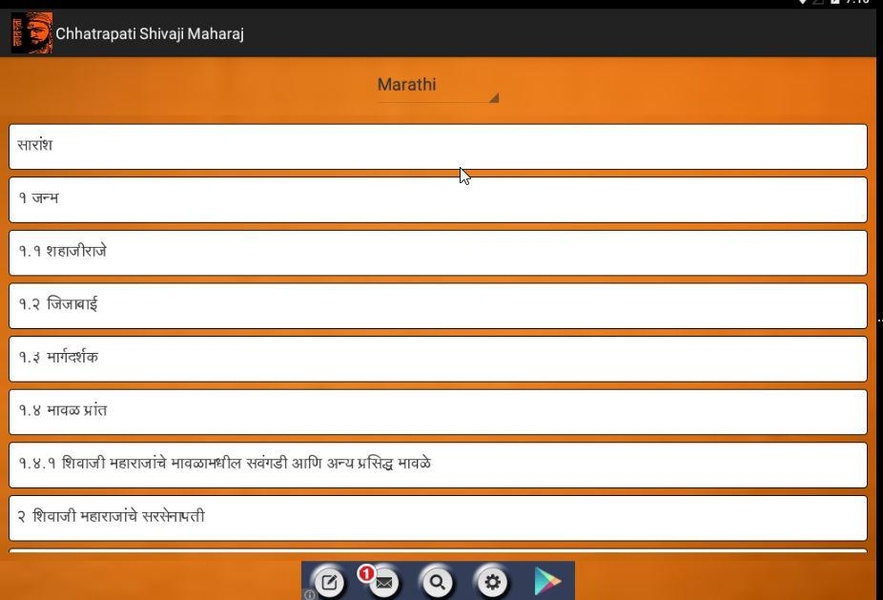Open the सारांश section
This screenshot has height=600, width=883.
point(438,146)
